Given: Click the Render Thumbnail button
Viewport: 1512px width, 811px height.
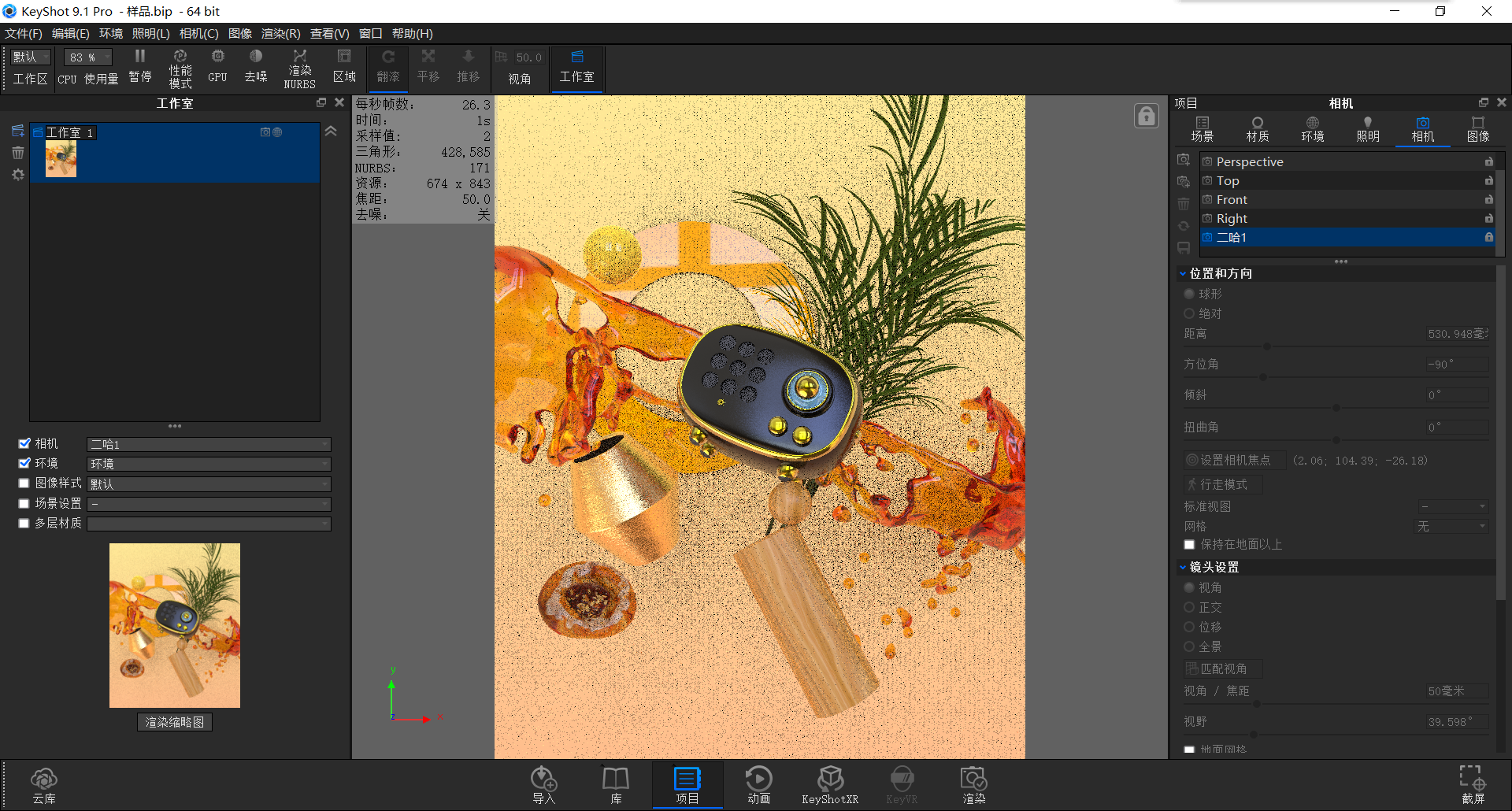Looking at the screenshot, I should click(x=174, y=722).
